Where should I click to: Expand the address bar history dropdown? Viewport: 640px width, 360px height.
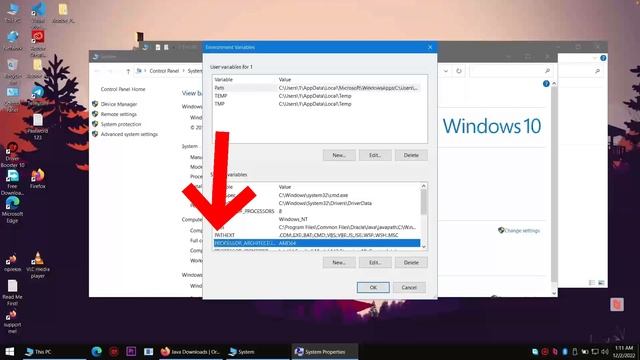[446, 71]
